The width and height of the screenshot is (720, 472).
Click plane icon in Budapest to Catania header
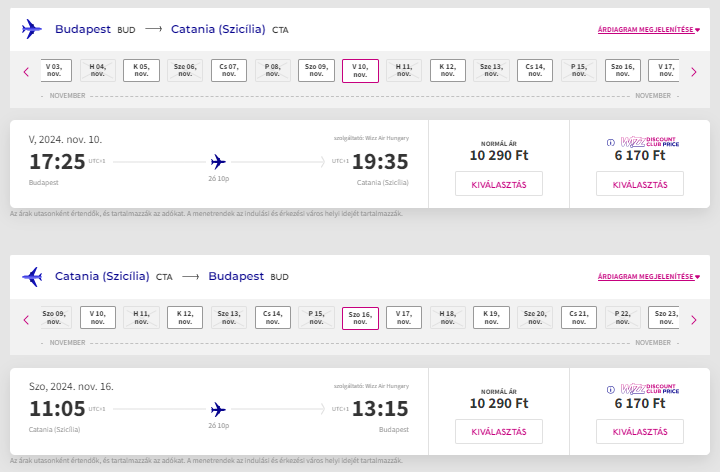tap(32, 30)
